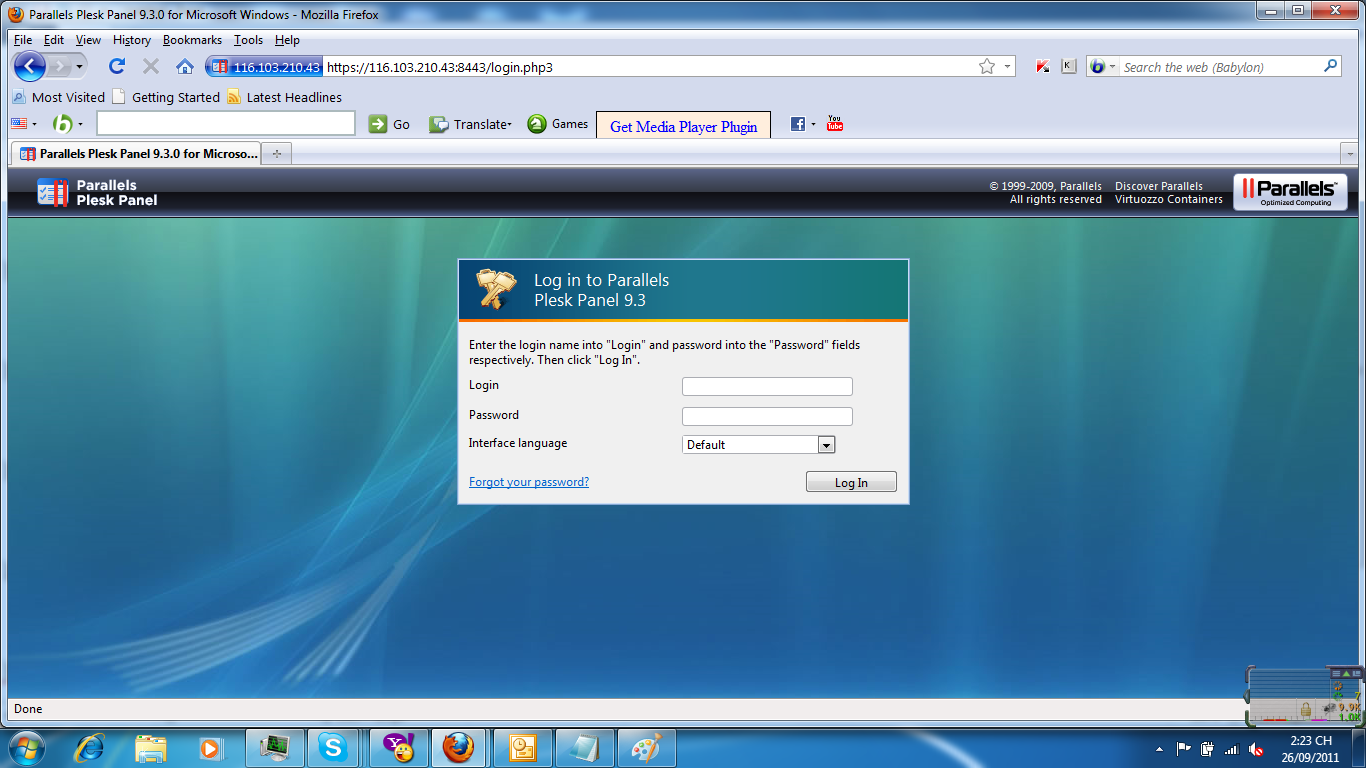The height and width of the screenshot is (768, 1366).
Task: Open the Windows Start button
Action: (x=26, y=747)
